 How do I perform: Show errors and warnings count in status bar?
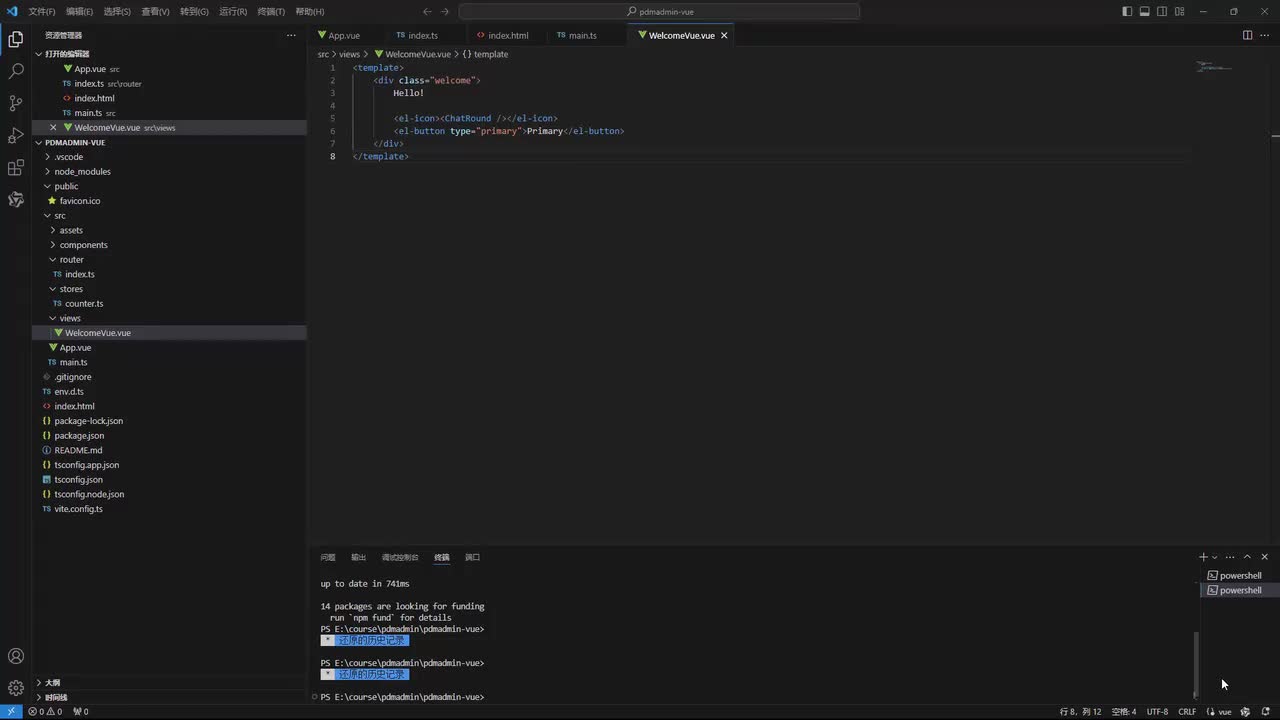tap(45, 712)
